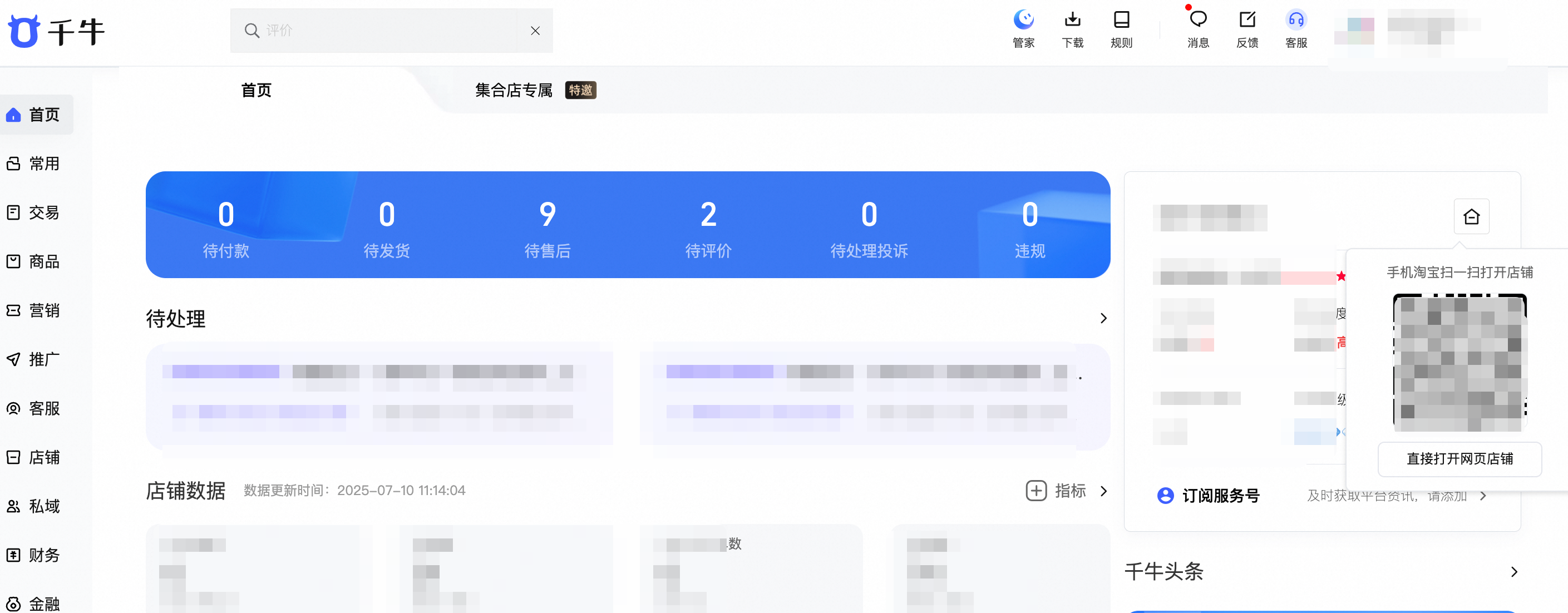Screen dimensions: 1568x613
Task: Switch to the 首页 tab
Action: tap(257, 90)
